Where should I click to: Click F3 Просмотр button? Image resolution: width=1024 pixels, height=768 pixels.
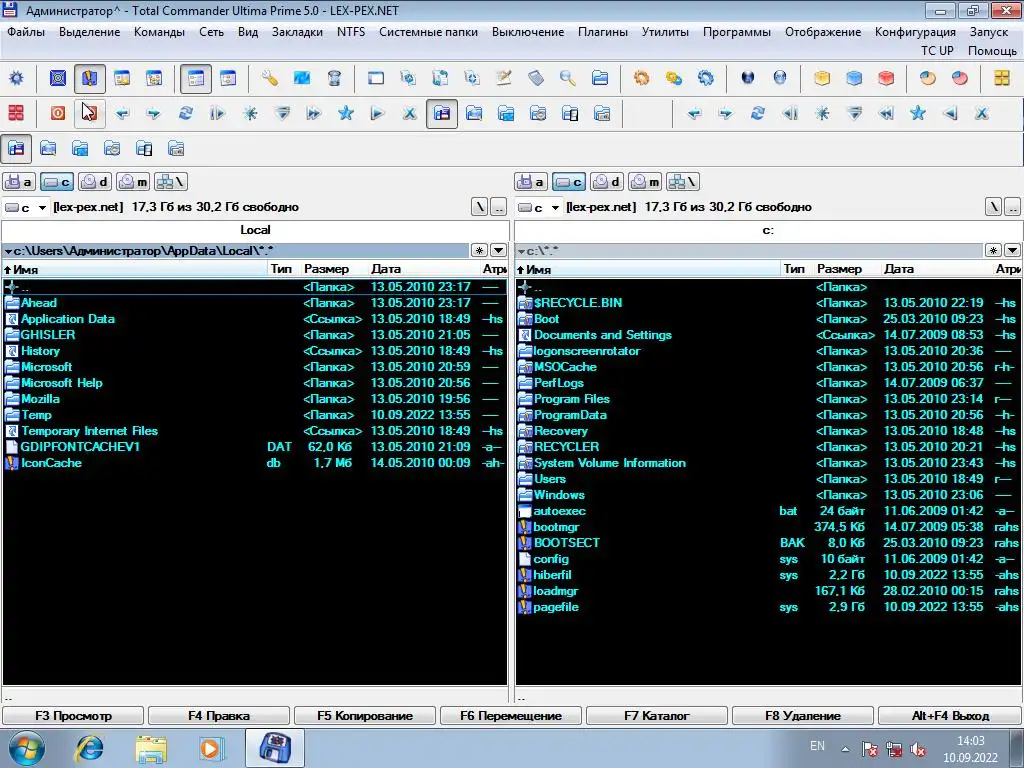click(x=73, y=716)
